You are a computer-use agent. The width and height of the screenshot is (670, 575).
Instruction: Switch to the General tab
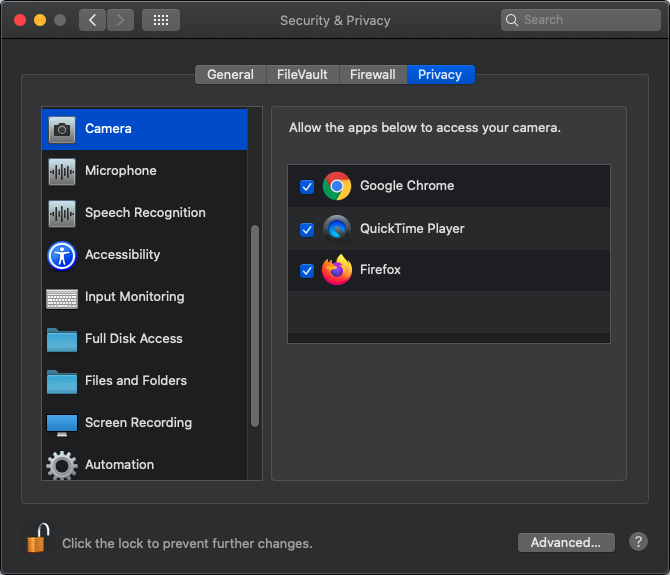point(231,75)
